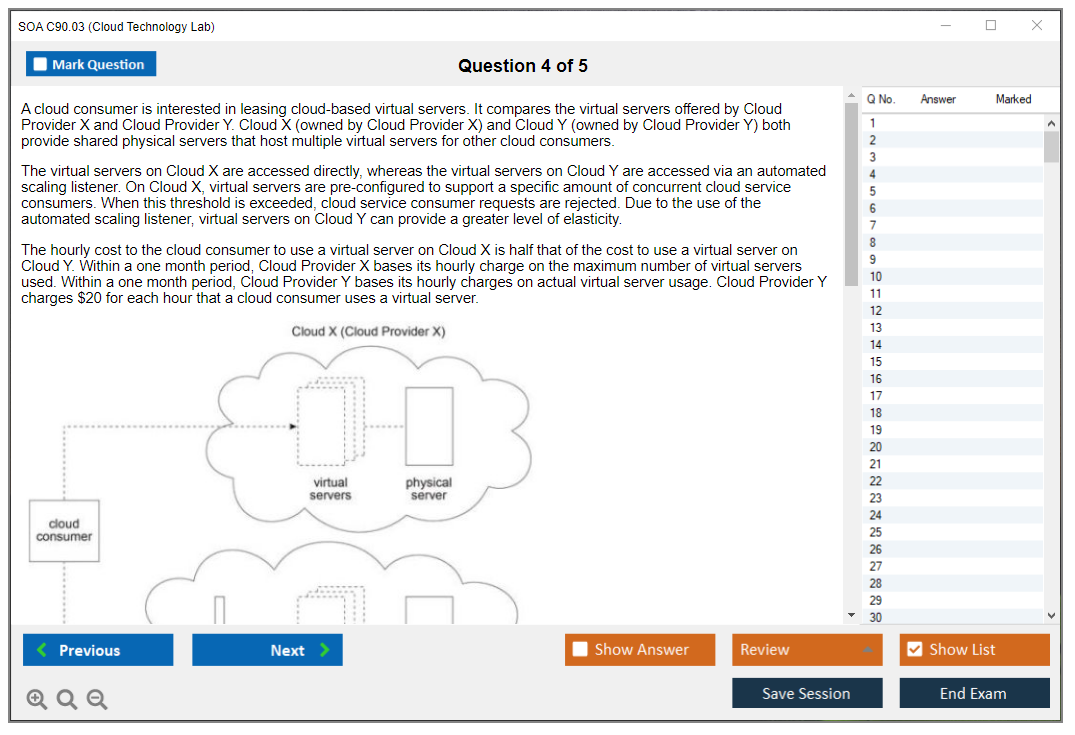This screenshot has height=735, width=1075.
Task: Click the question pane scroll down arrow
Action: (x=851, y=615)
